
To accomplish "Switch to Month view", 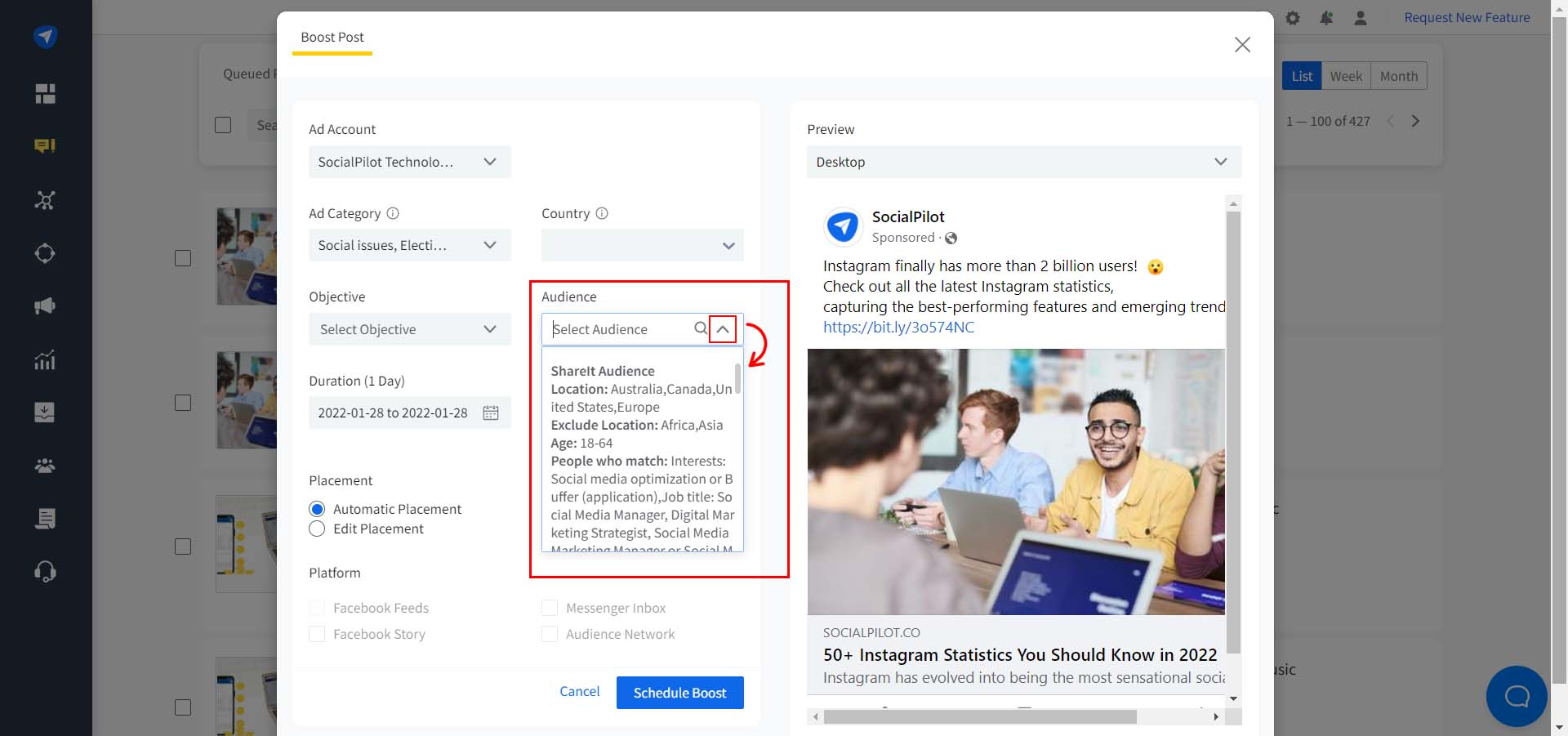I will (1399, 76).
